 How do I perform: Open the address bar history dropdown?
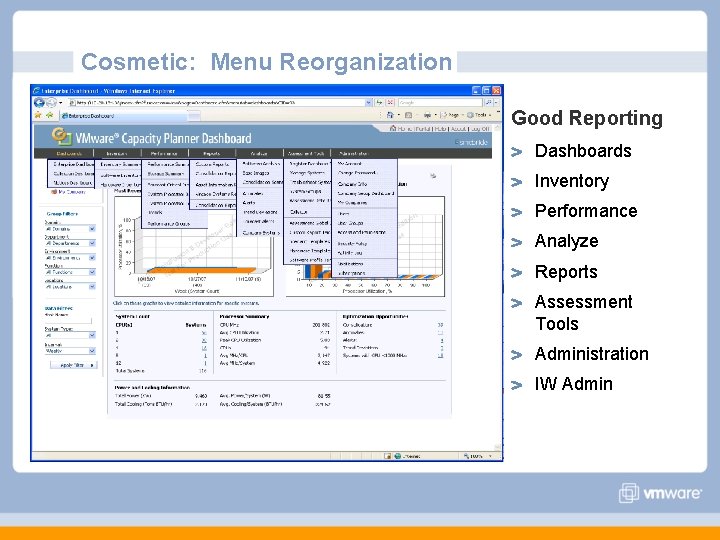(368, 102)
